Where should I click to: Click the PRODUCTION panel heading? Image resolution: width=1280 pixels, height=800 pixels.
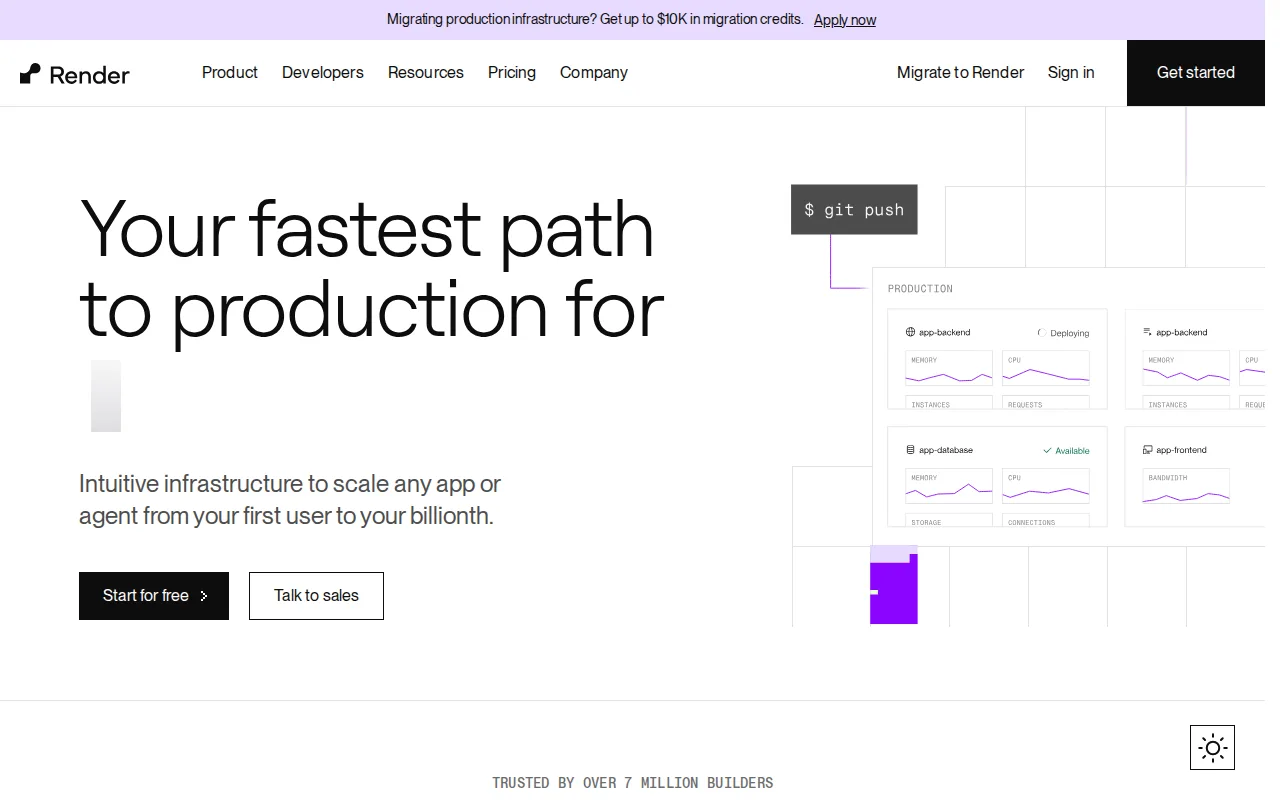click(x=920, y=289)
